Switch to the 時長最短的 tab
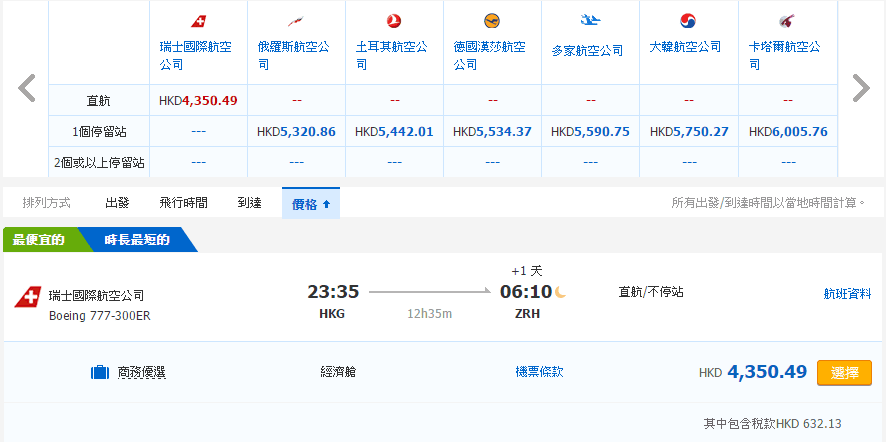This screenshot has width=886, height=442. (137, 240)
